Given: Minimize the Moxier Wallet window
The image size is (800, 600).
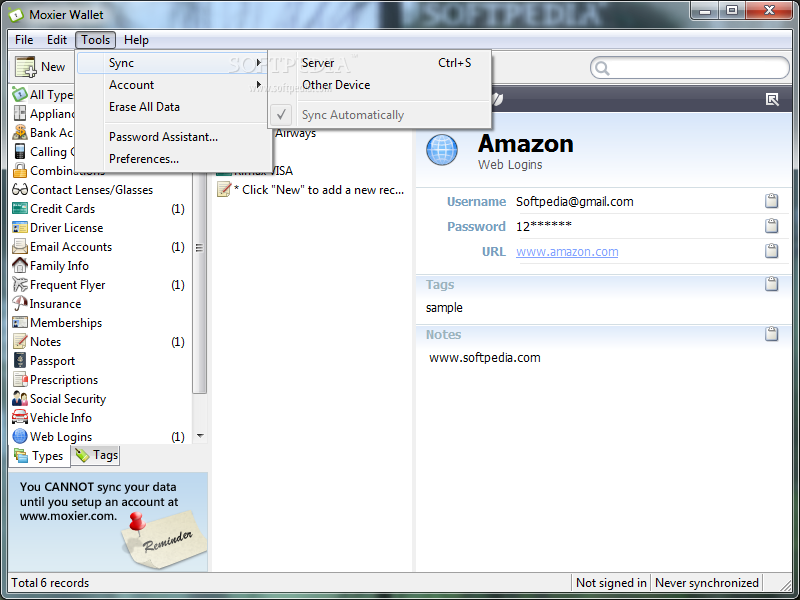Looking at the screenshot, I should click(705, 10).
